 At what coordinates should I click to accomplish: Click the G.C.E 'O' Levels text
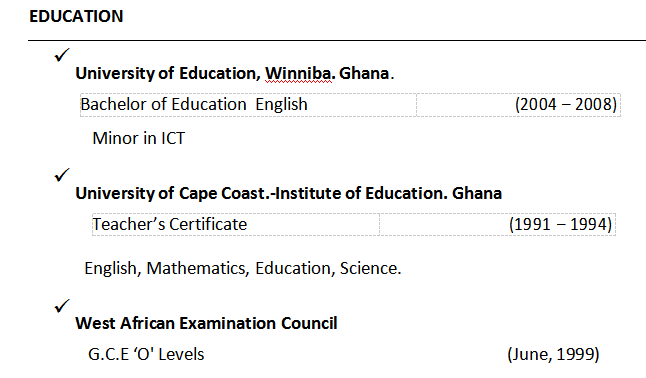pyautogui.click(x=146, y=355)
